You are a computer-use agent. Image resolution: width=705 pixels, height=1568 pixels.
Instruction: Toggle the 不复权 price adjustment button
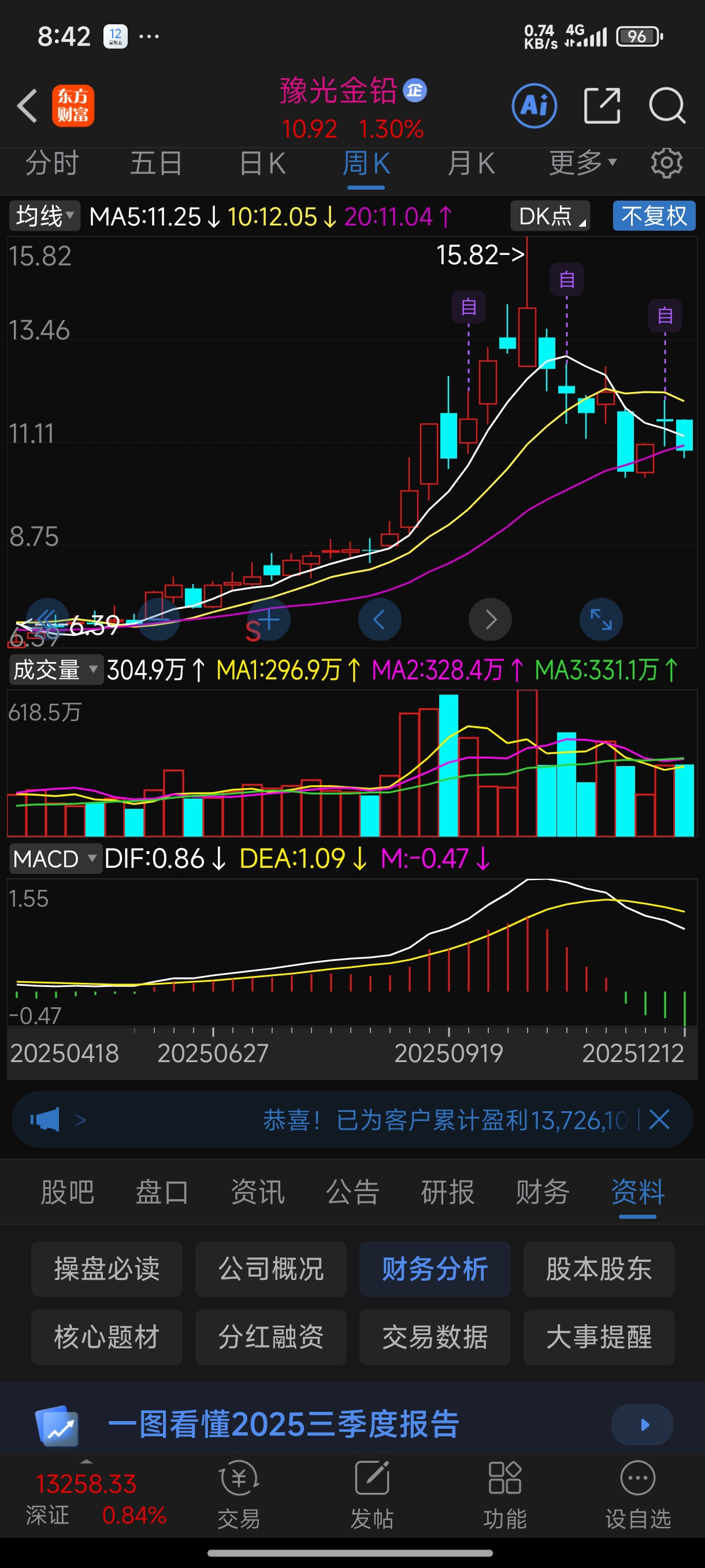[654, 216]
